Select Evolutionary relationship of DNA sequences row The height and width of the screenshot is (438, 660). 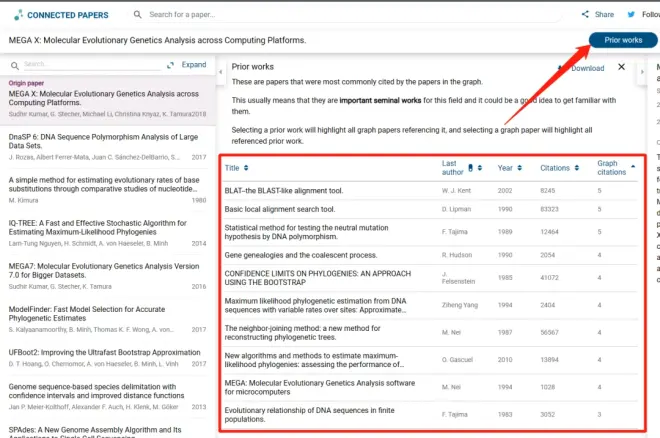(x=430, y=415)
